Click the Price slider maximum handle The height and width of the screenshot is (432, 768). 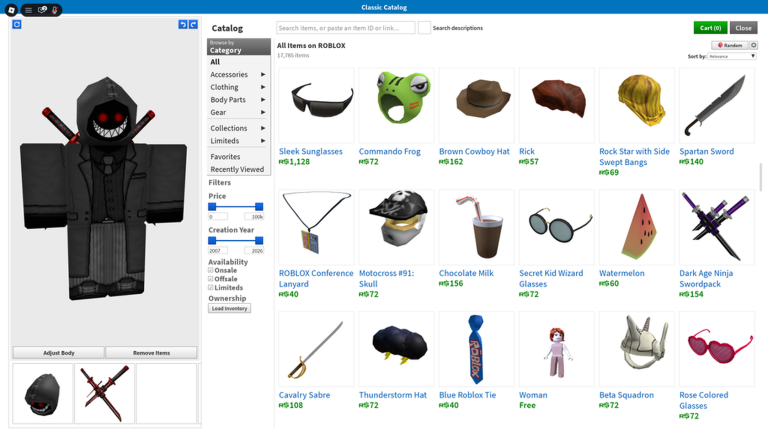259,207
